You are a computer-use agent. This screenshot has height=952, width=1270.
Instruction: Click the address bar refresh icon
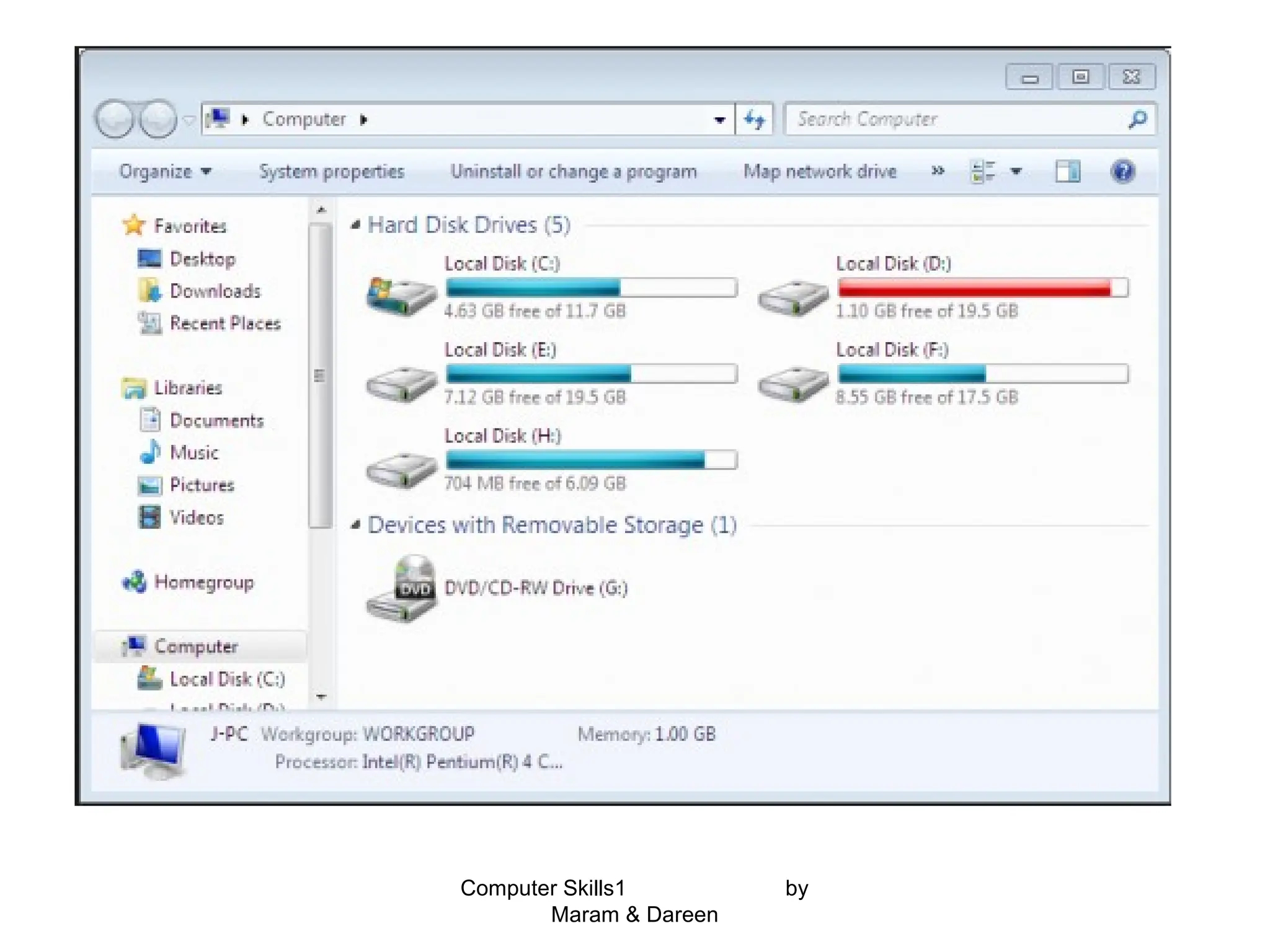click(x=755, y=119)
